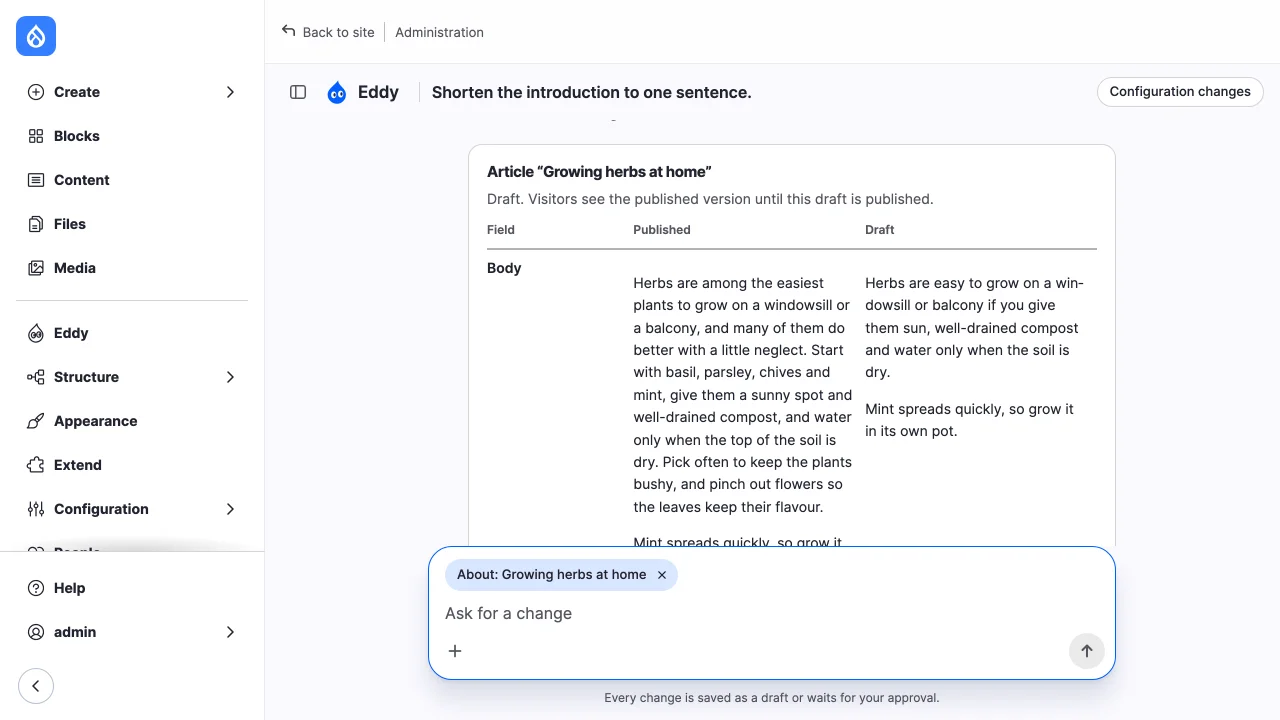Focus the 'Ask for a change' input
The image size is (1280, 720).
pos(772,613)
